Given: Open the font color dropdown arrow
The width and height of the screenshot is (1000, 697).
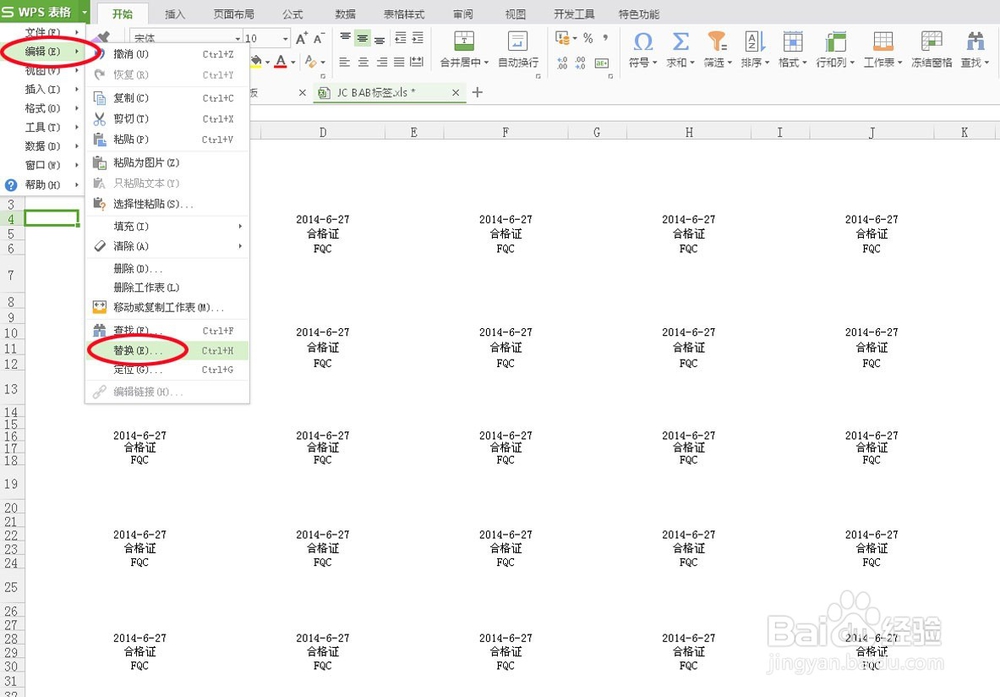Looking at the screenshot, I should [x=293, y=62].
